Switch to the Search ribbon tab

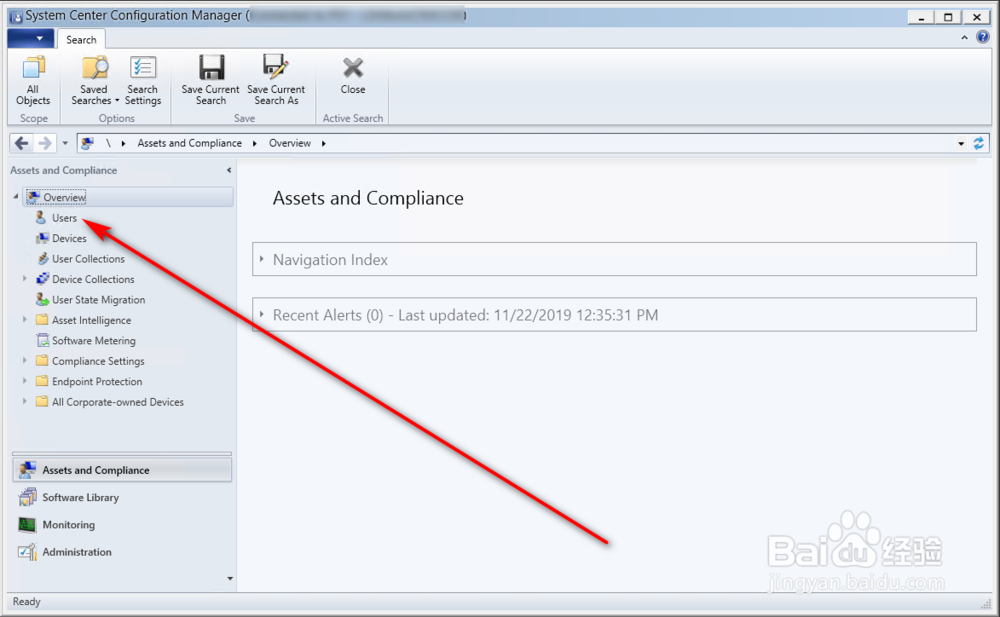click(x=81, y=40)
